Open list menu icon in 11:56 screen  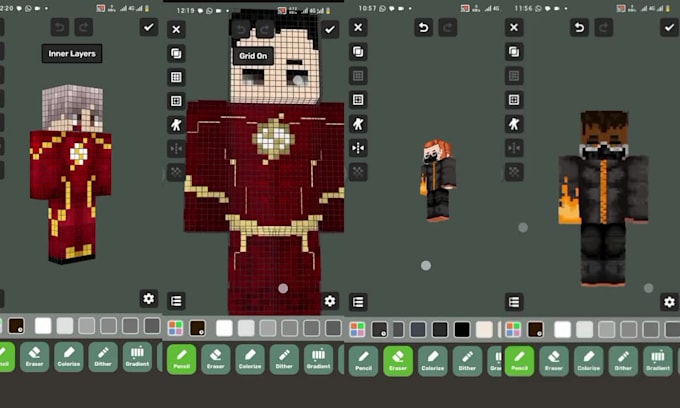(514, 302)
